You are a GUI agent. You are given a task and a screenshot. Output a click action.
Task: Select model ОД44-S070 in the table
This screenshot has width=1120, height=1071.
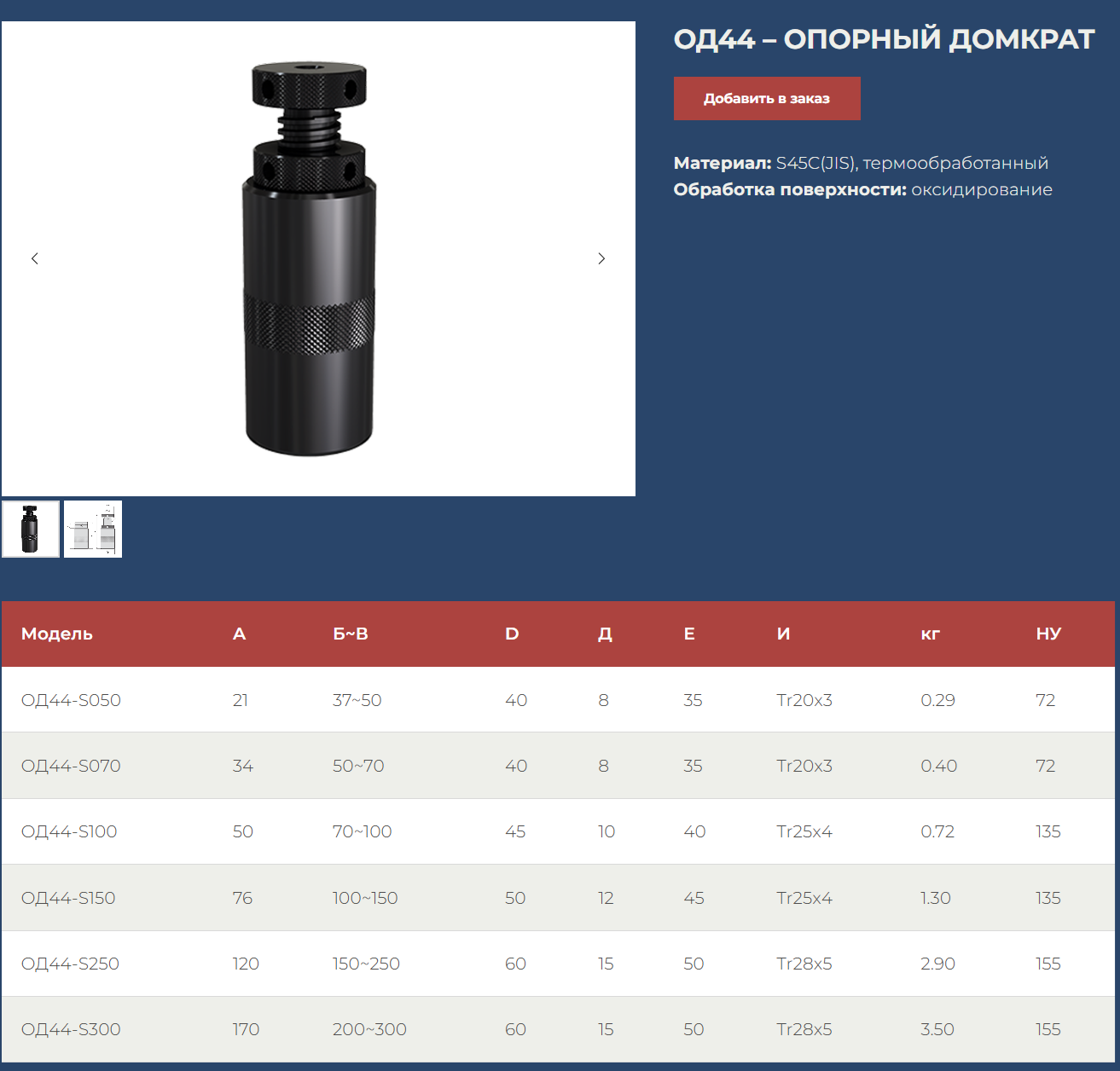(x=71, y=766)
